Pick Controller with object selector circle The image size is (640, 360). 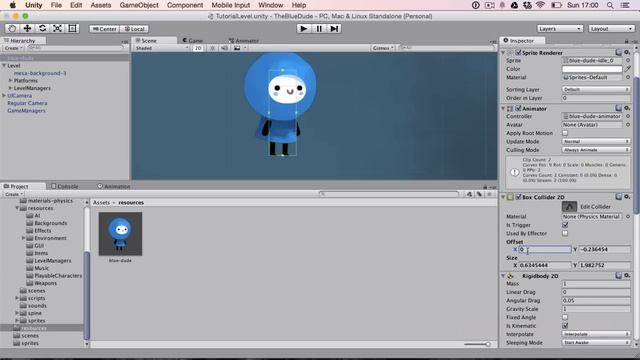[x=628, y=116]
